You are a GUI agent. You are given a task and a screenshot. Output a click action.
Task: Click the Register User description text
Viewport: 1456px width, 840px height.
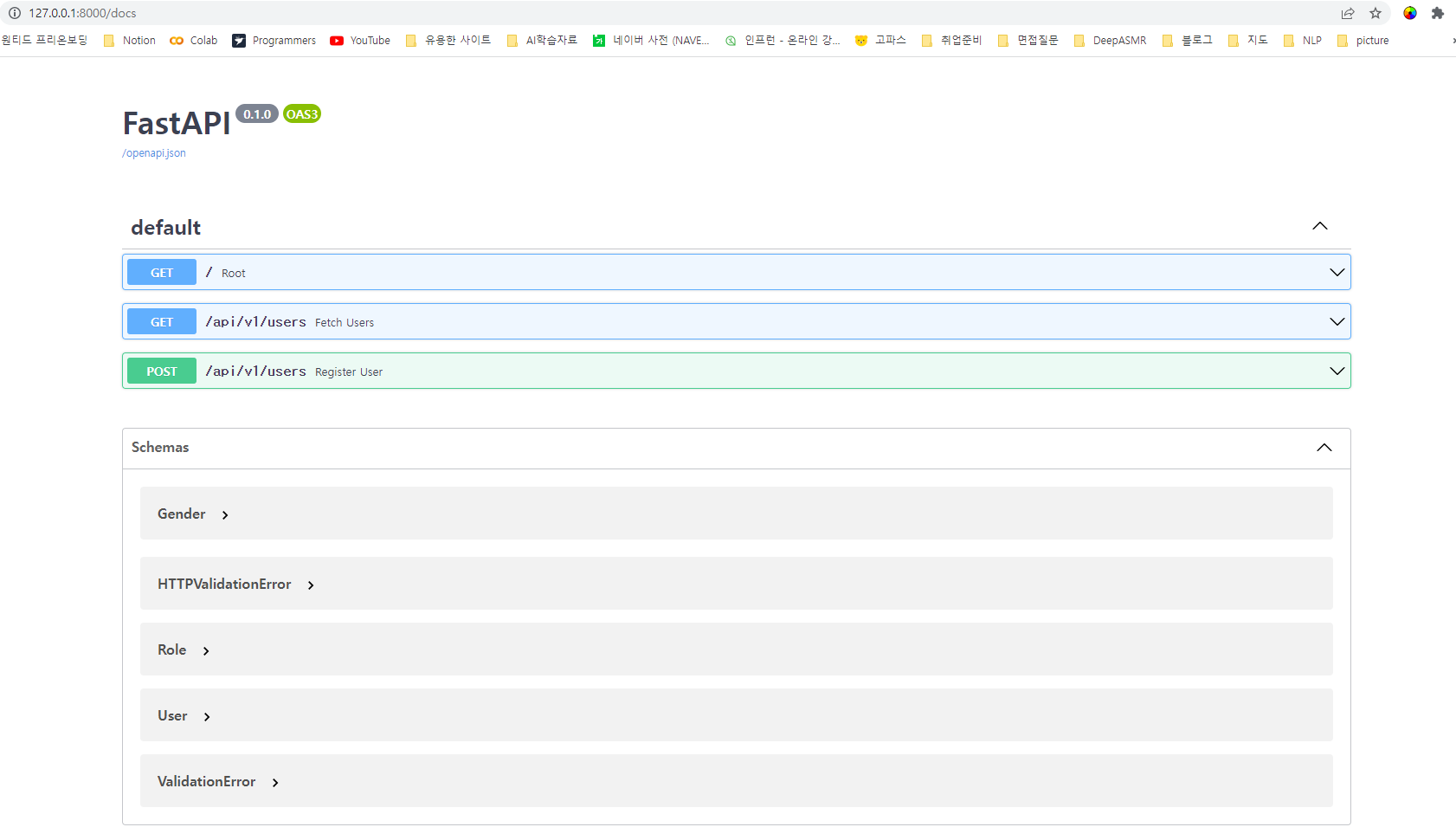(349, 372)
